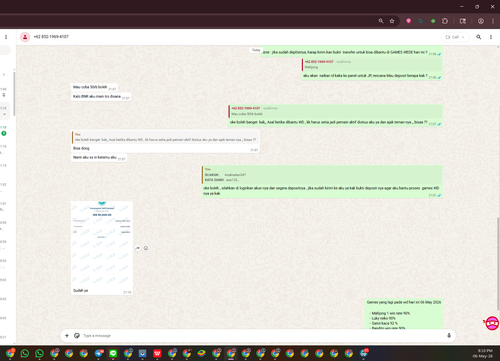Click the chat list vertical scrollbar
500x361 pixels.
coord(14,93)
